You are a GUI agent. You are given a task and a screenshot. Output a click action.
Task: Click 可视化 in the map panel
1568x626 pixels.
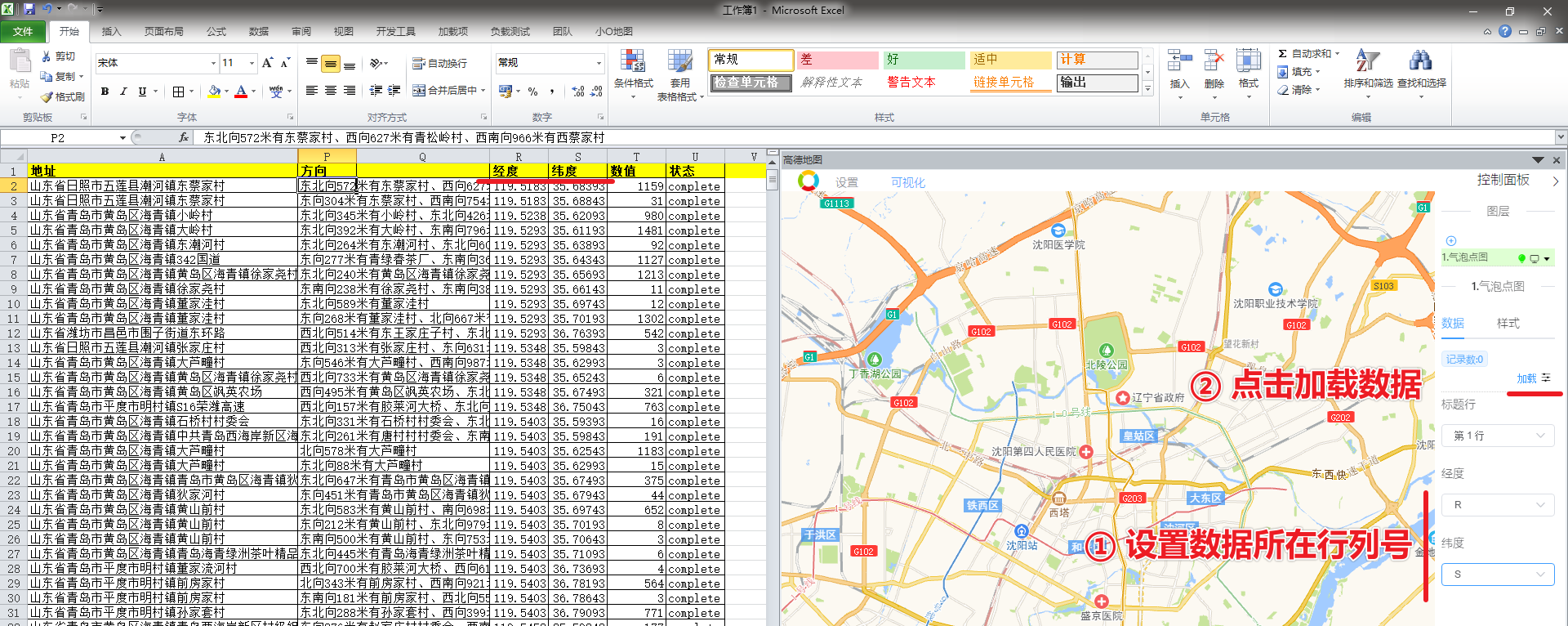[907, 183]
